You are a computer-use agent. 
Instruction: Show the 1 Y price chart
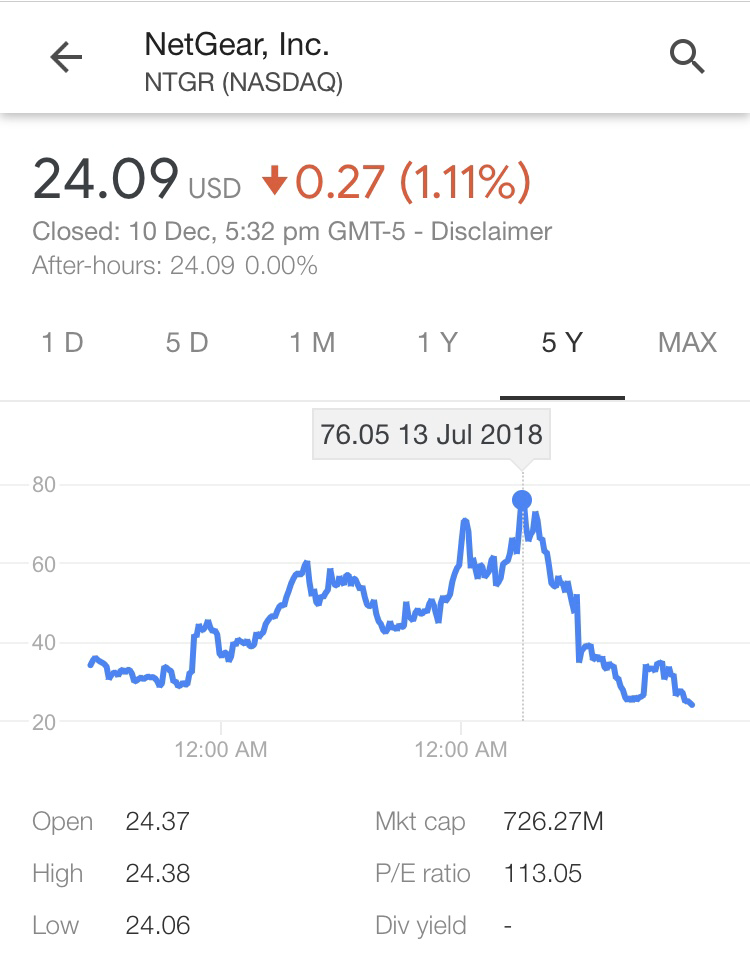click(x=438, y=342)
